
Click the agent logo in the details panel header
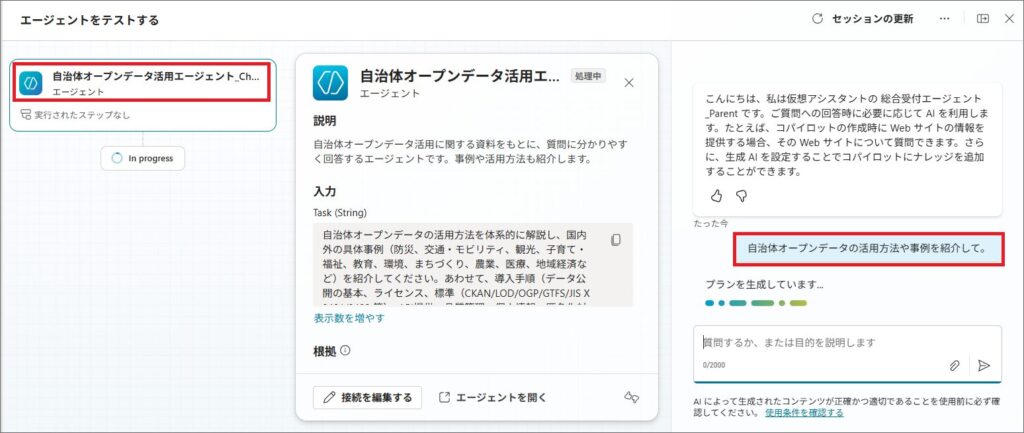(x=329, y=82)
